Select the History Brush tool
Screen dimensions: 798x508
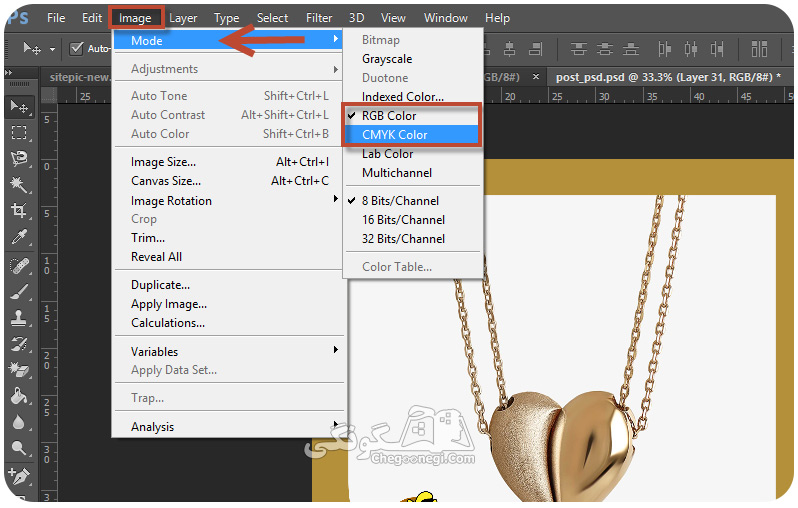19,345
